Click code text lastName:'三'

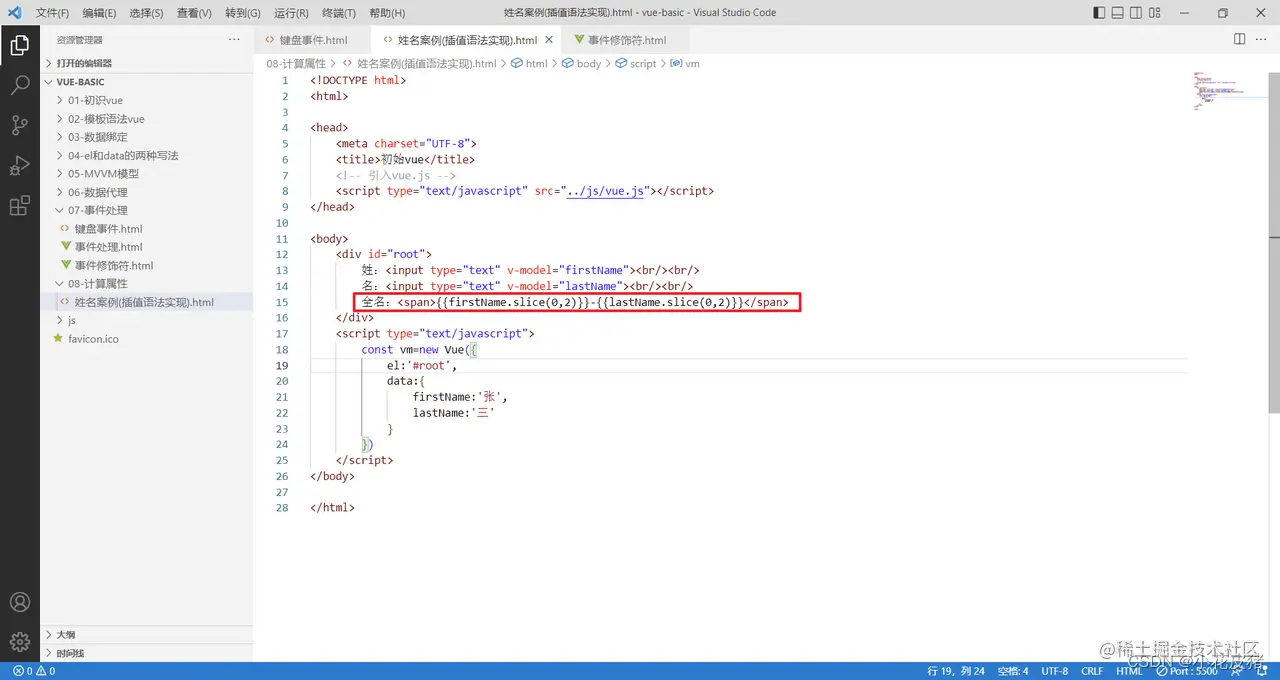click(453, 413)
